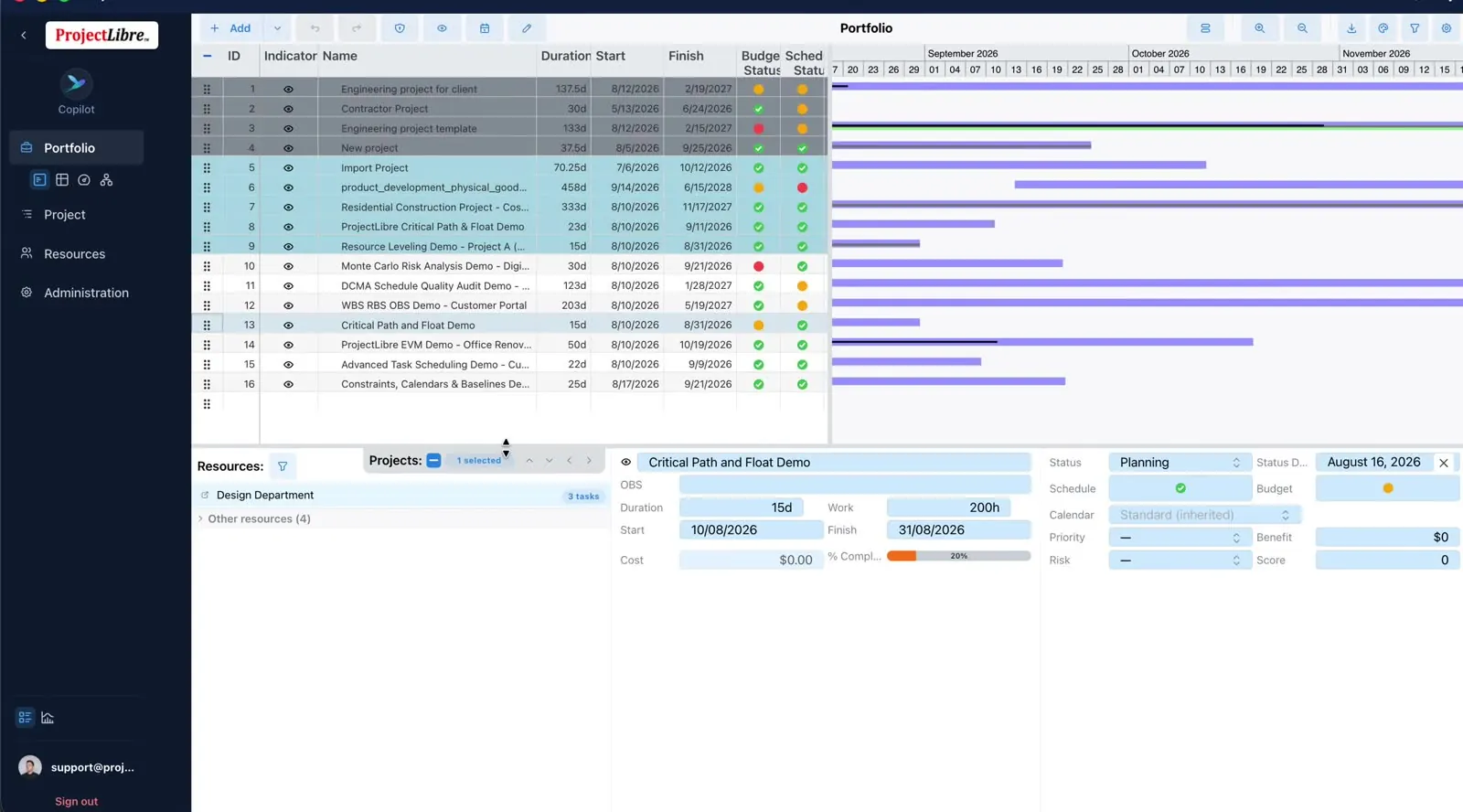The image size is (1463, 812).
Task: Toggle visibility of Contractor Project row
Action: point(288,109)
